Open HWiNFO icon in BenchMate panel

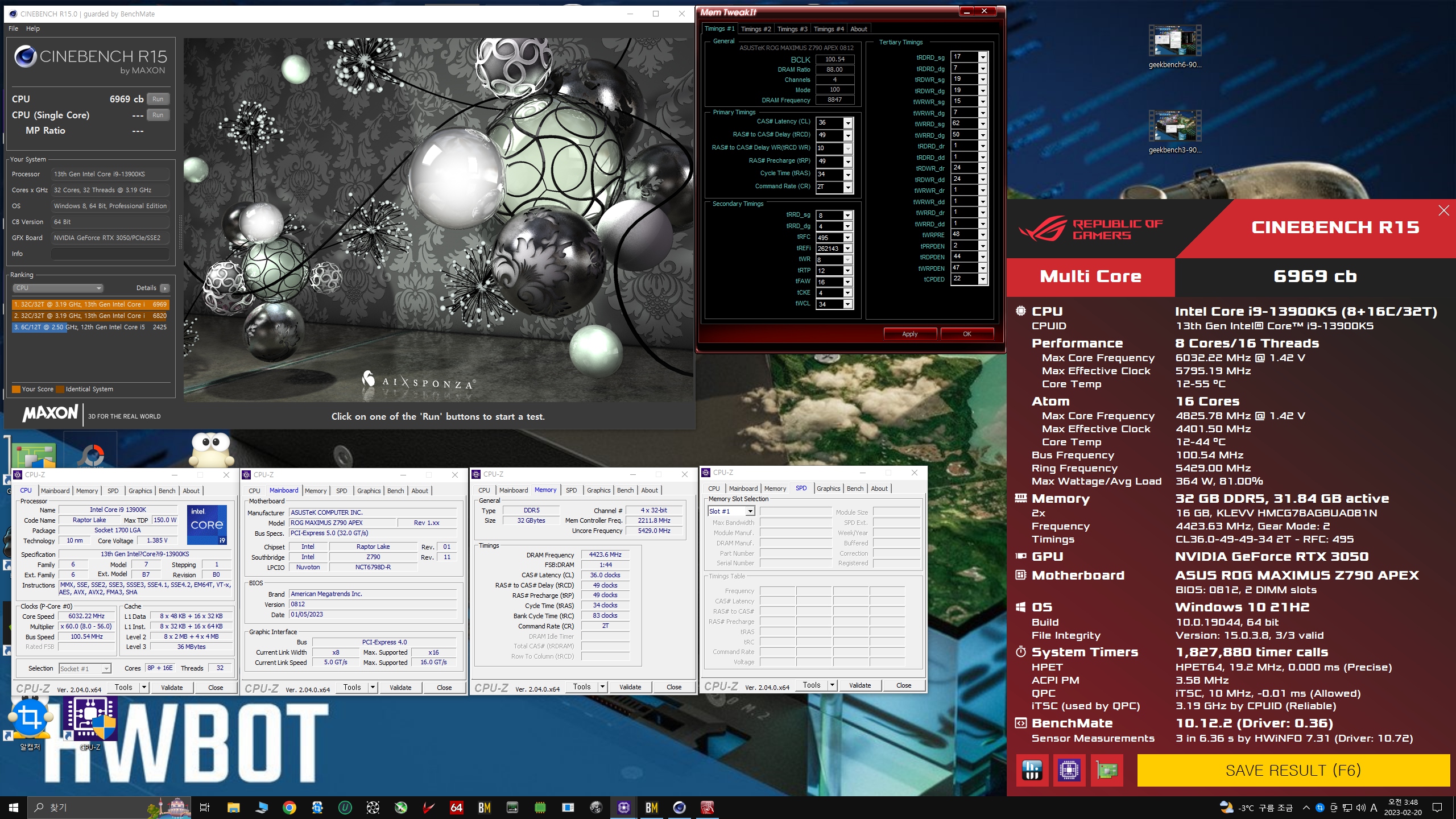coord(1032,771)
